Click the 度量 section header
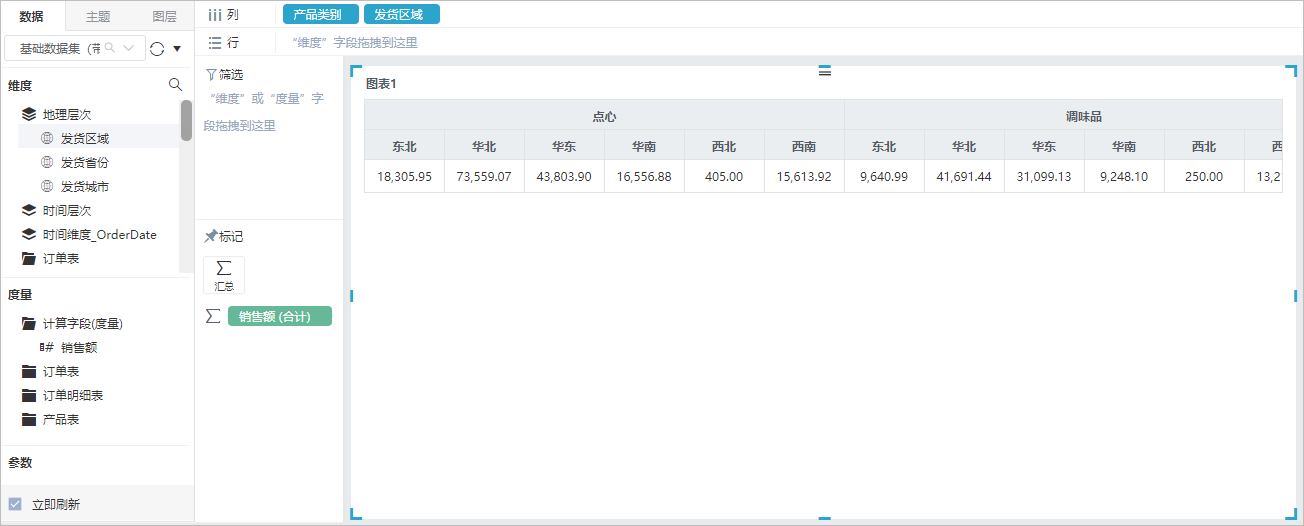Screen dimensions: 1304x526 (20, 295)
